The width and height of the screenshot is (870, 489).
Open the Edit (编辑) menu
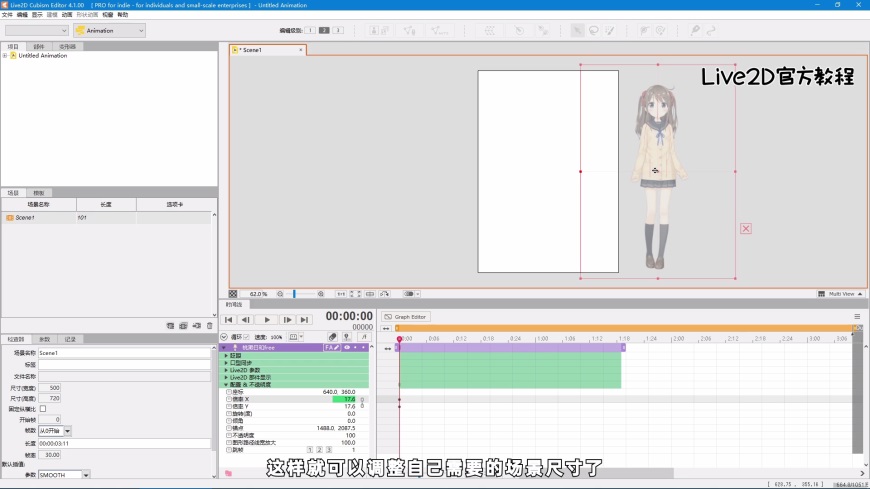(22, 15)
